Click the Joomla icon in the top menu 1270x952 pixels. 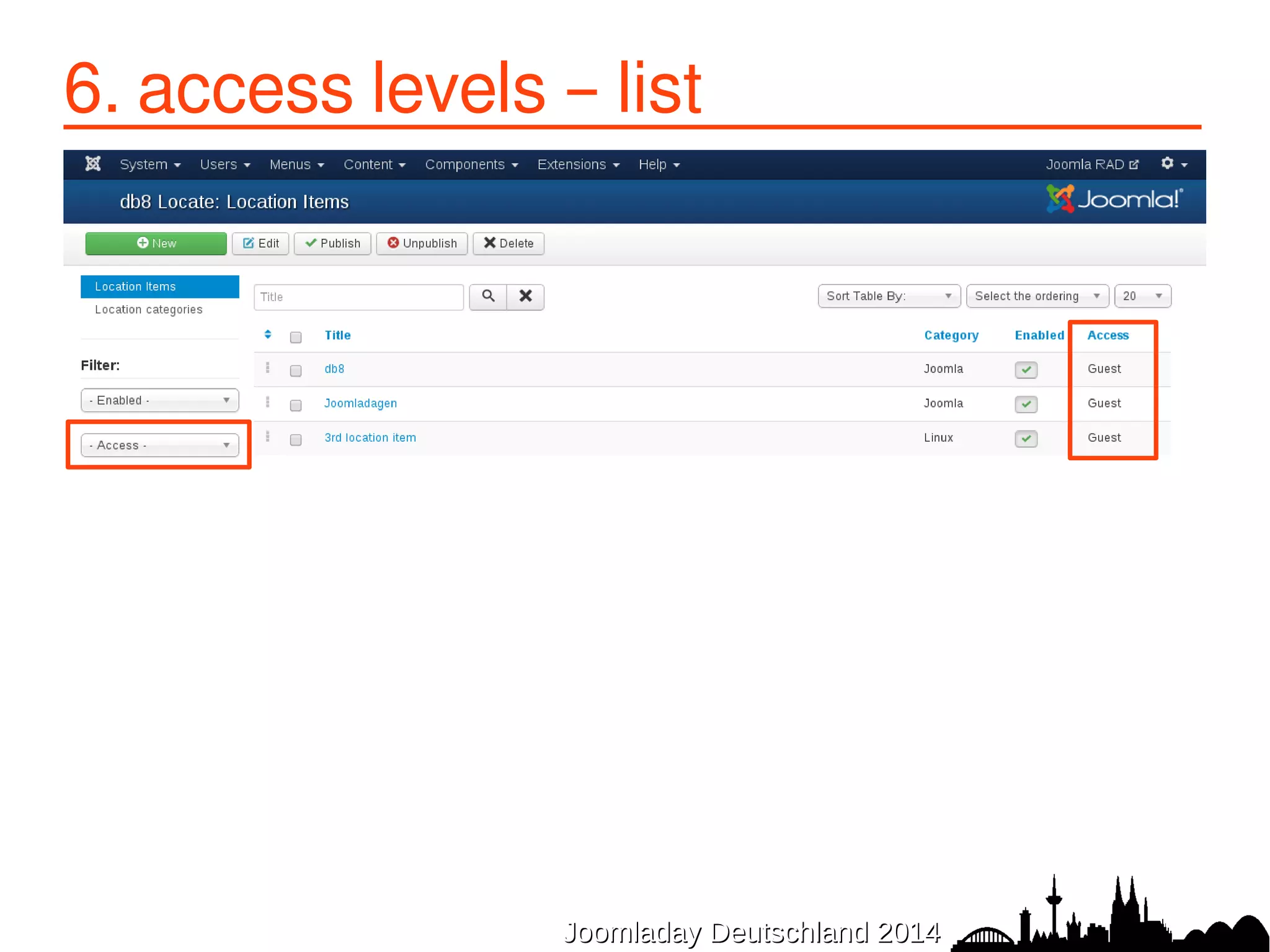93,164
